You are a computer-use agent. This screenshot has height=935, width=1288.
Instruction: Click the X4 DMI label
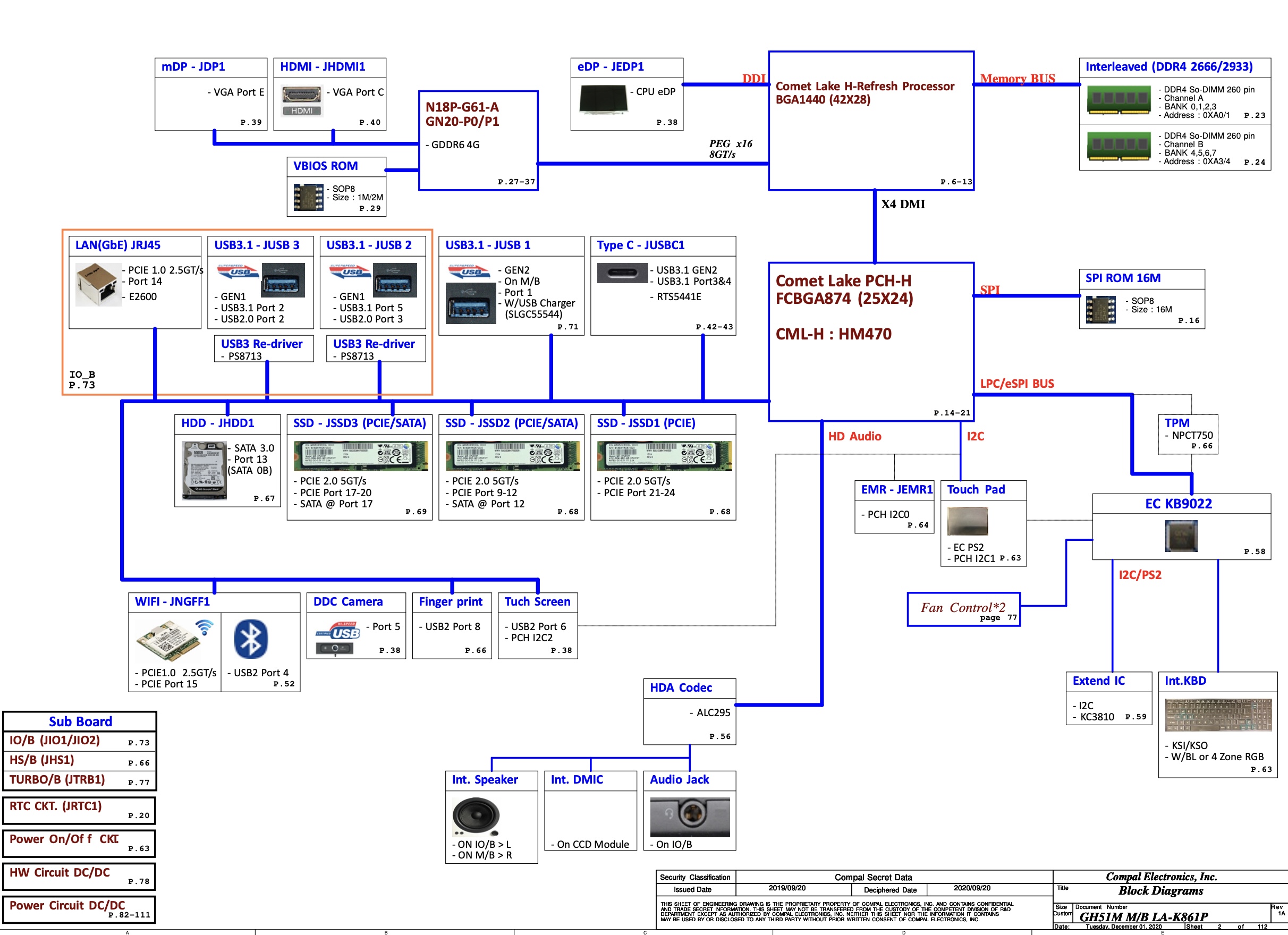click(x=903, y=204)
